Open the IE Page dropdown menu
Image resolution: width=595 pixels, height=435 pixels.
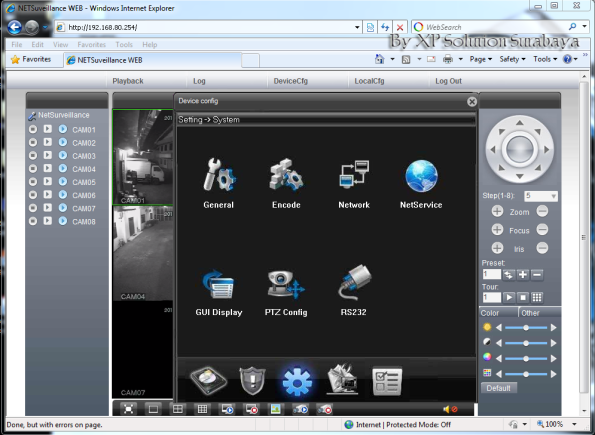481,59
